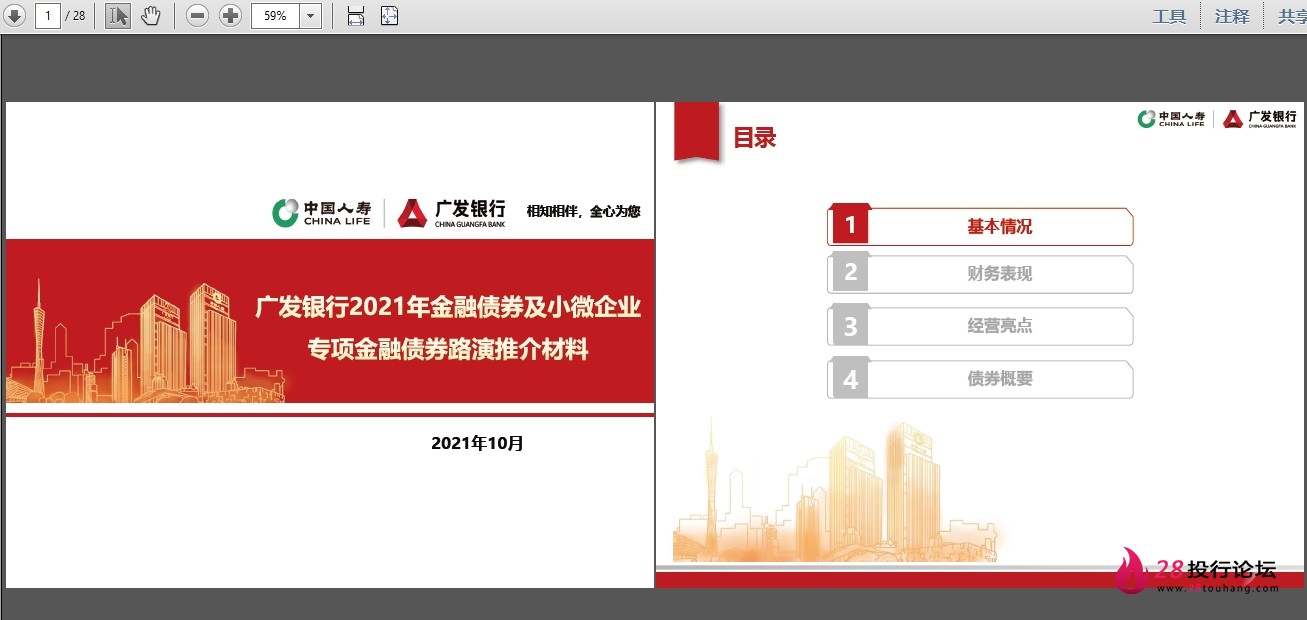Screen dimensions: 1307x620
Task: Click the current page number field
Action: pos(47,16)
